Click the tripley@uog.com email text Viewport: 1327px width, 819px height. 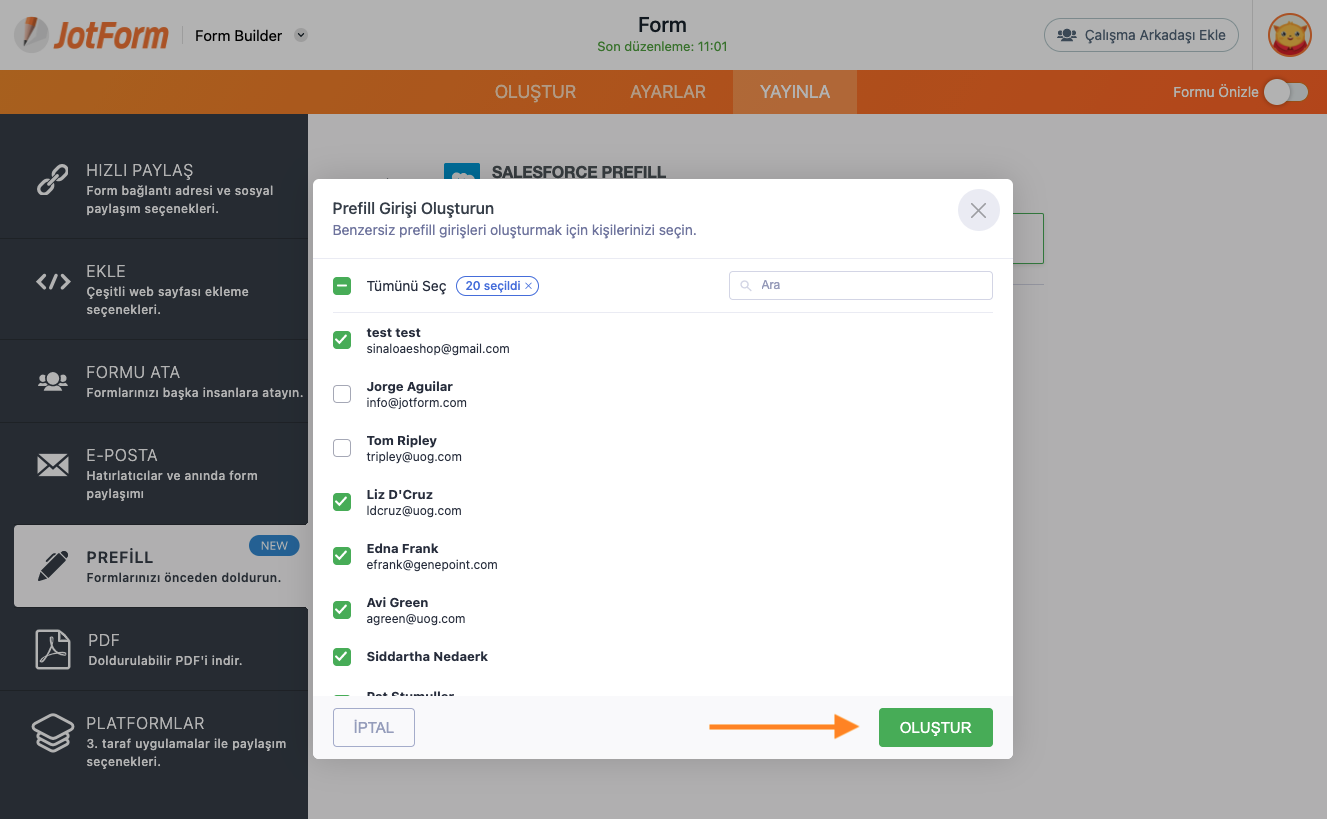pos(414,457)
